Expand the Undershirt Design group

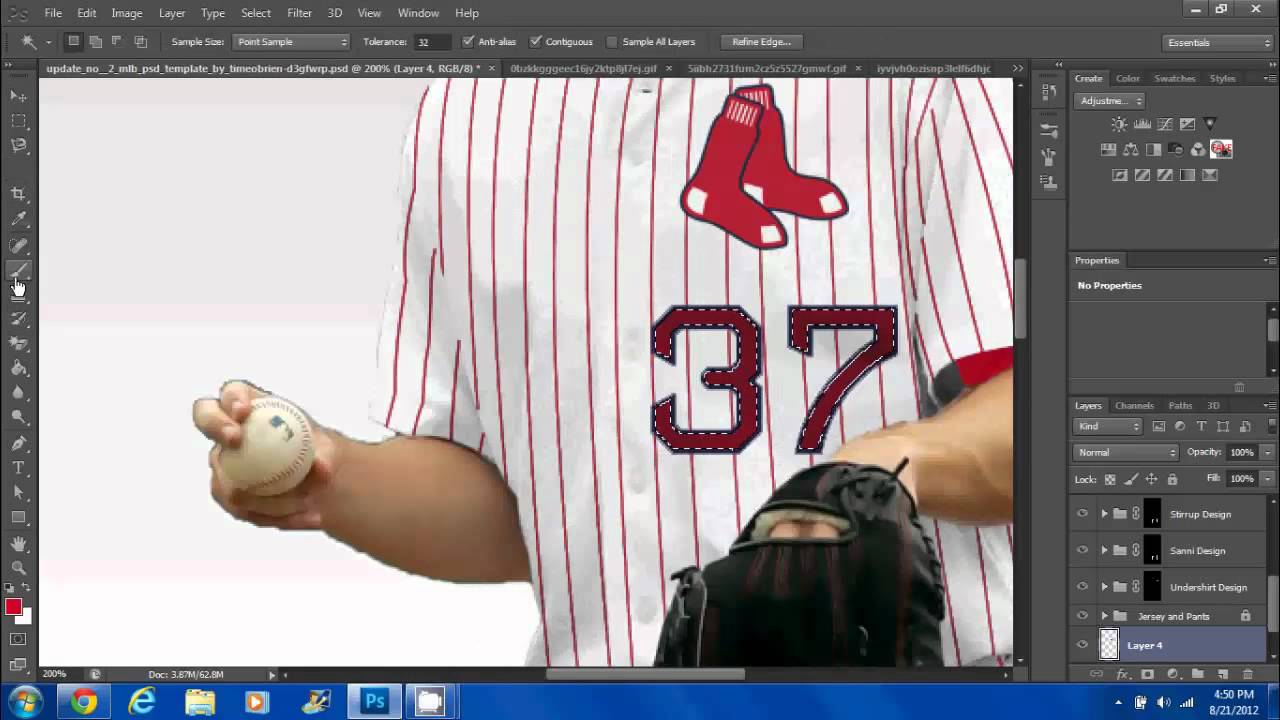[1104, 587]
